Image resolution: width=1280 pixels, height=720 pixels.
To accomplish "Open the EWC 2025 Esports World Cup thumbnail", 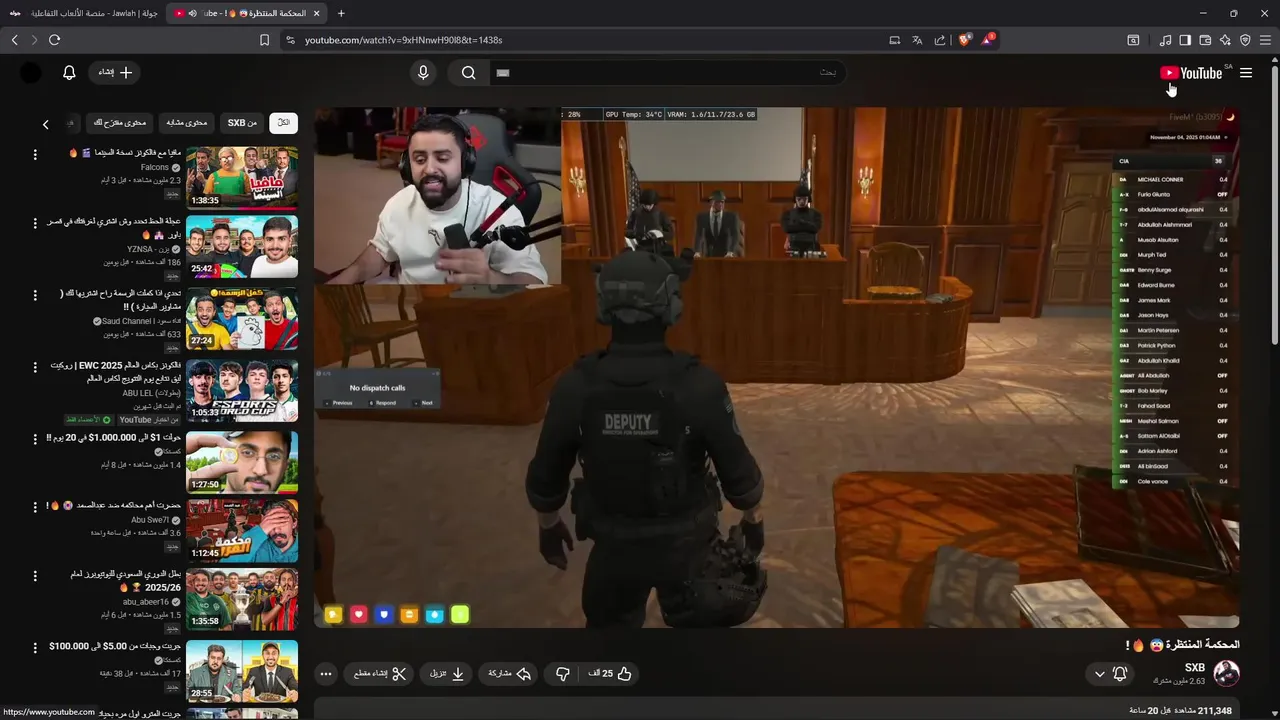I will point(242,390).
